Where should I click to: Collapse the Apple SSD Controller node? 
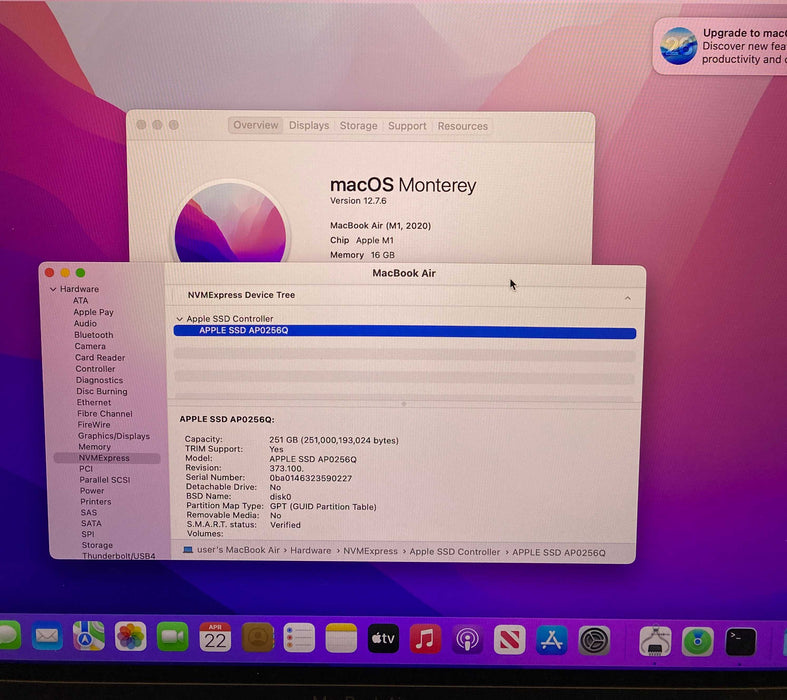click(180, 319)
